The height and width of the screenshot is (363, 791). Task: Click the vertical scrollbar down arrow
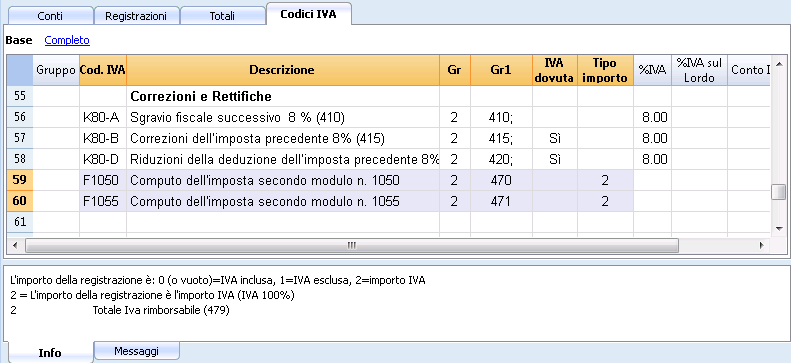coord(780,228)
